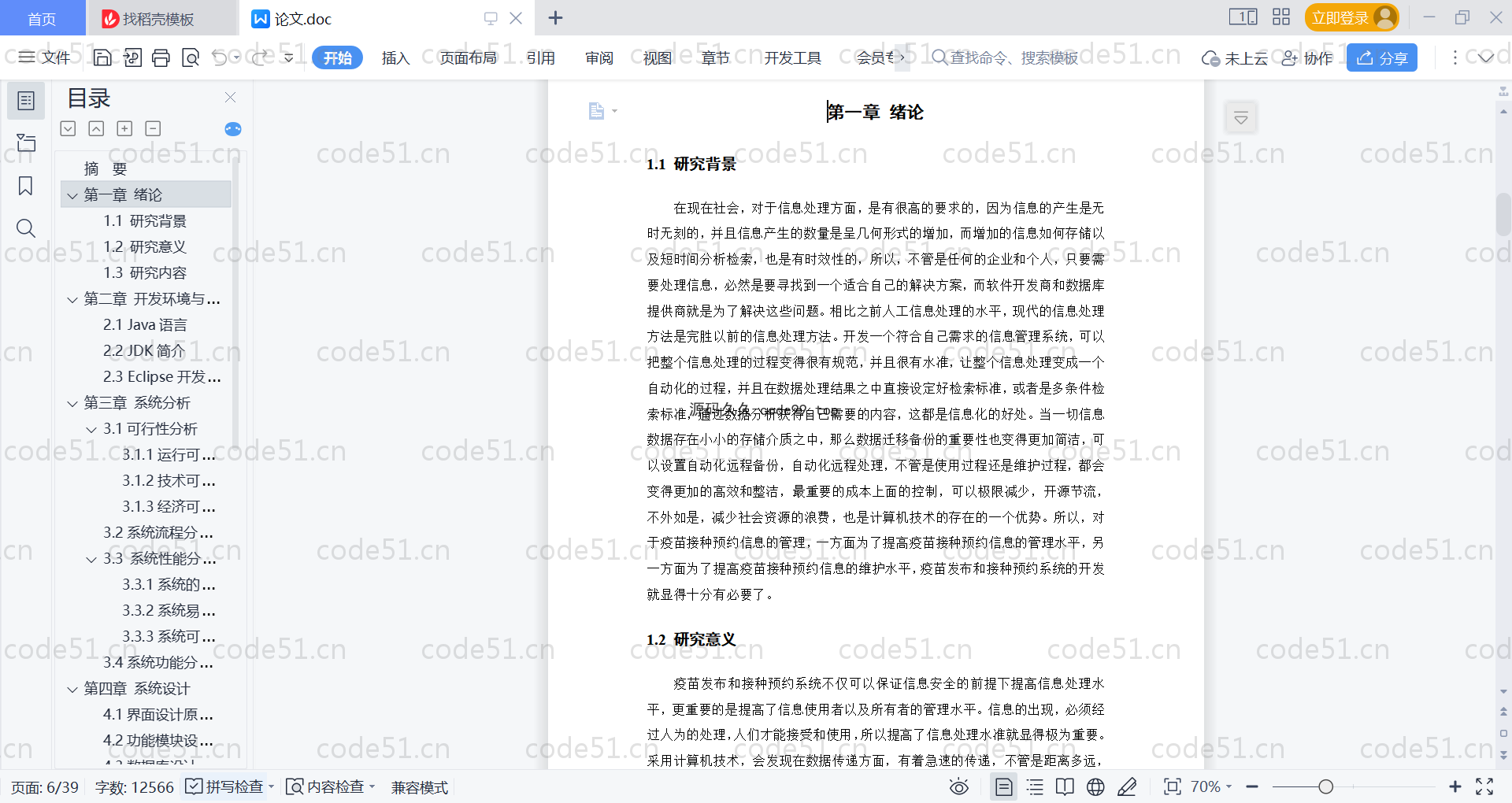Click the Save icon in quick toolbar

[102, 57]
